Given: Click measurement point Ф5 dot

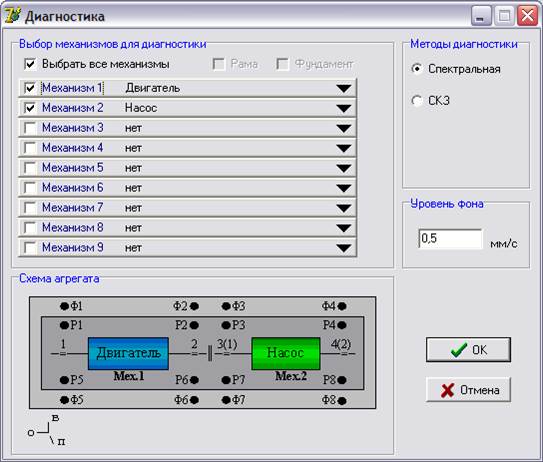Looking at the screenshot, I should (64, 400).
